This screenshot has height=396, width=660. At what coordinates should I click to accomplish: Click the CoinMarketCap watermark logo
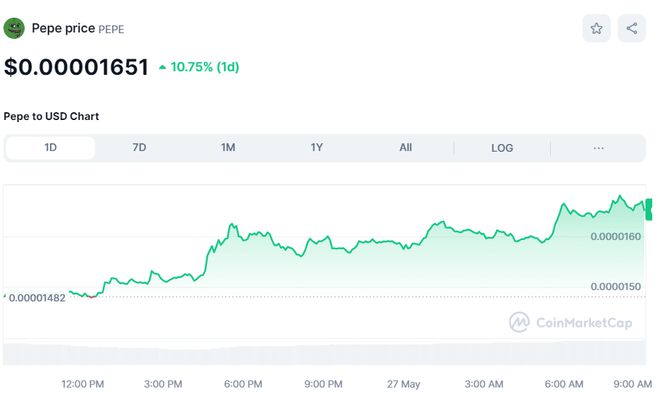pyautogui.click(x=570, y=322)
